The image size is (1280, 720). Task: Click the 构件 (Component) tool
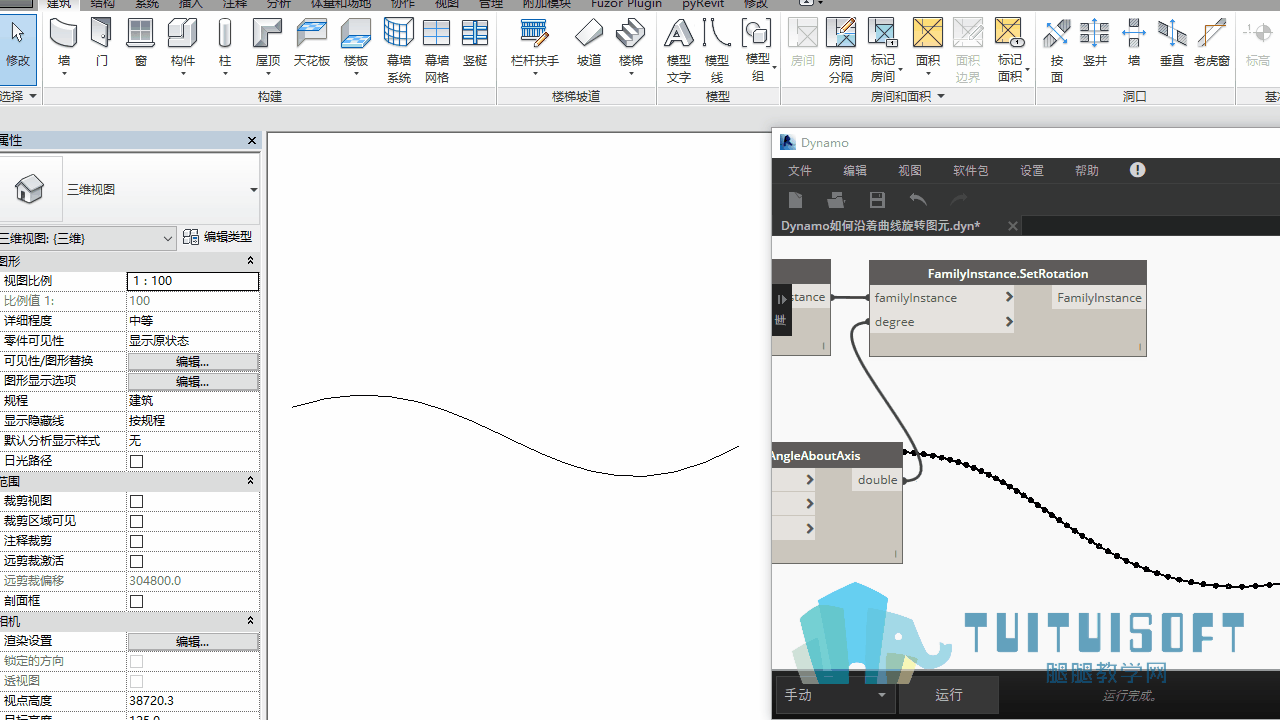(183, 46)
